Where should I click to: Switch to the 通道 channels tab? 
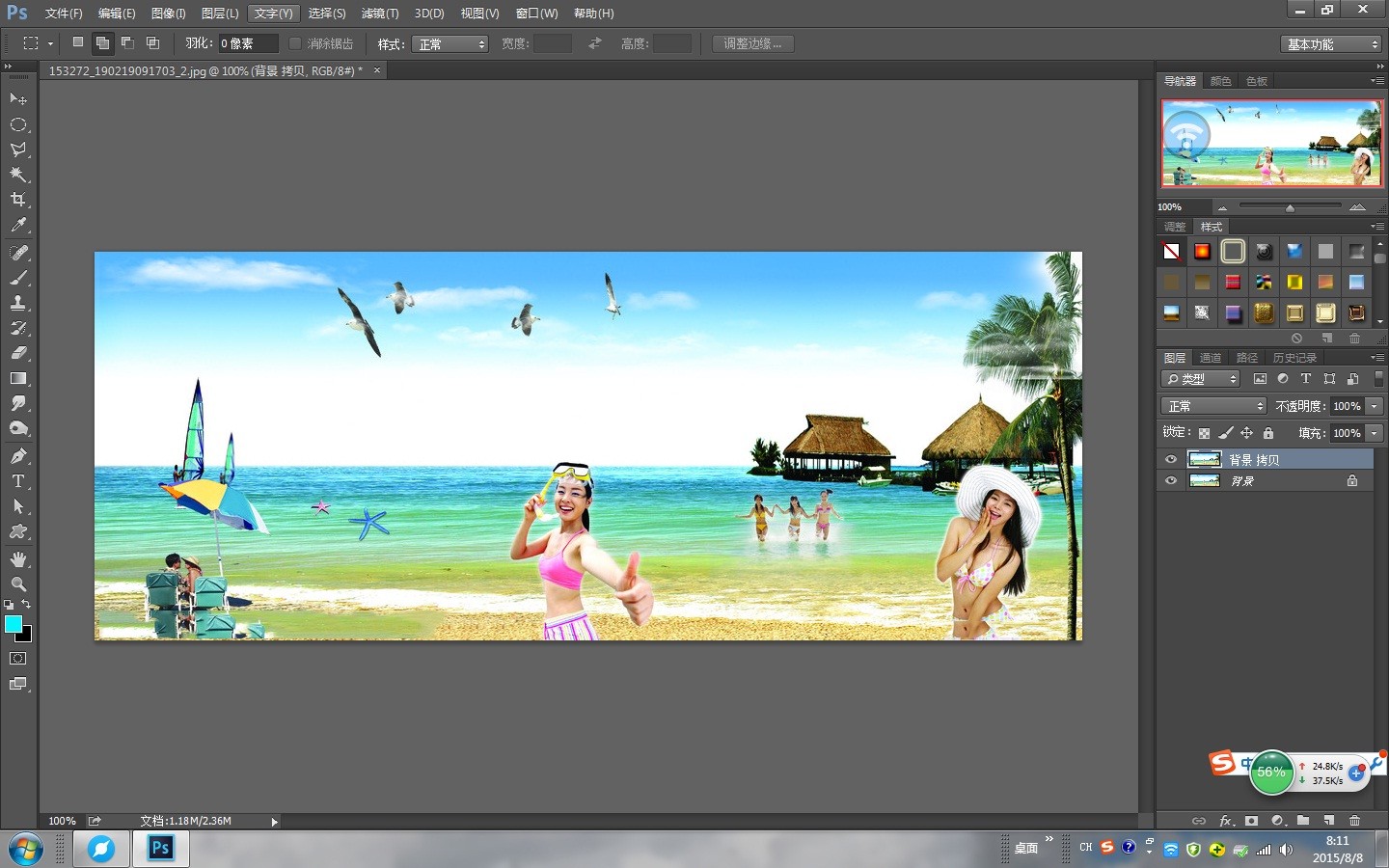pos(1211,358)
